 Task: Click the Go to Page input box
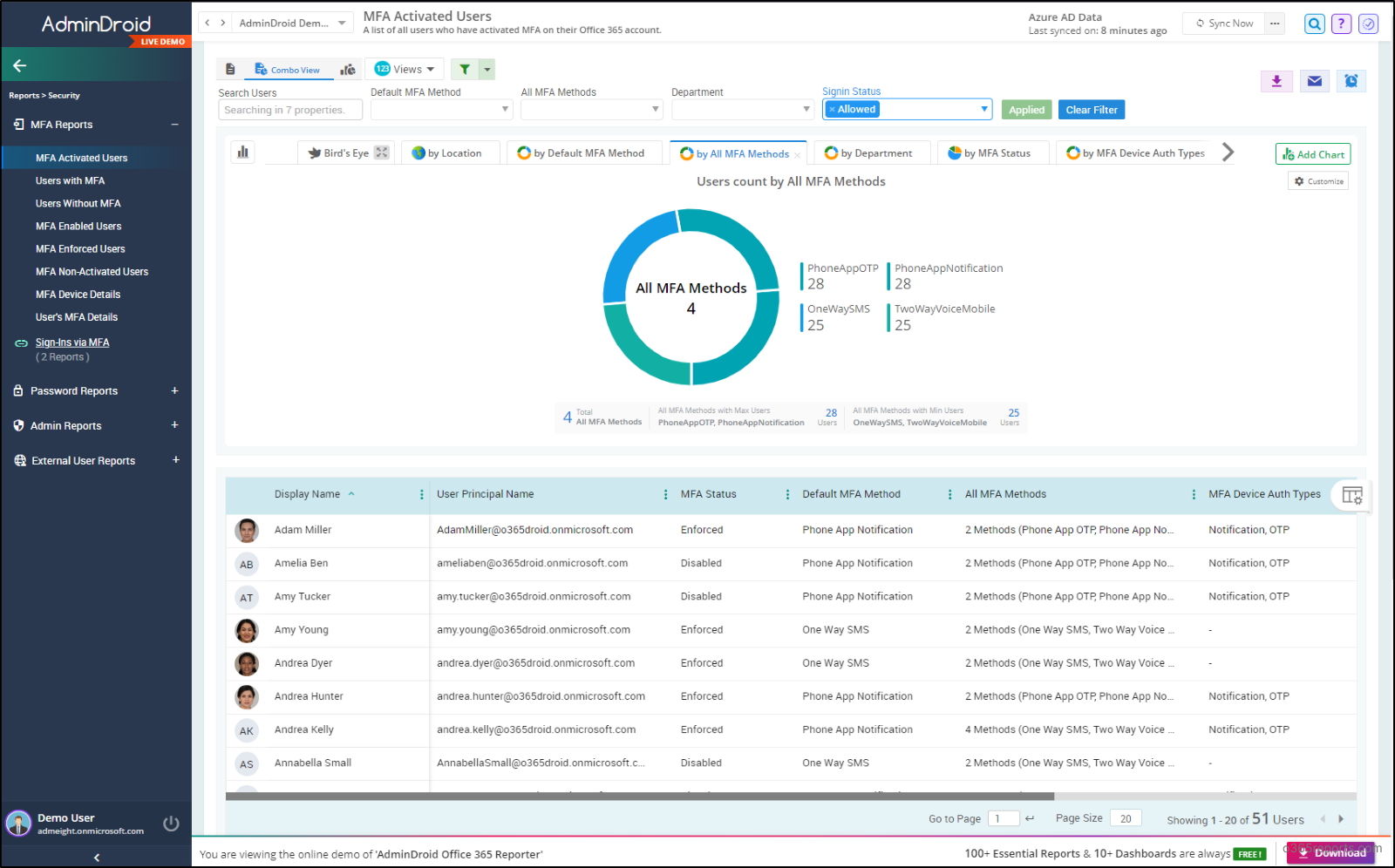[x=1003, y=818]
